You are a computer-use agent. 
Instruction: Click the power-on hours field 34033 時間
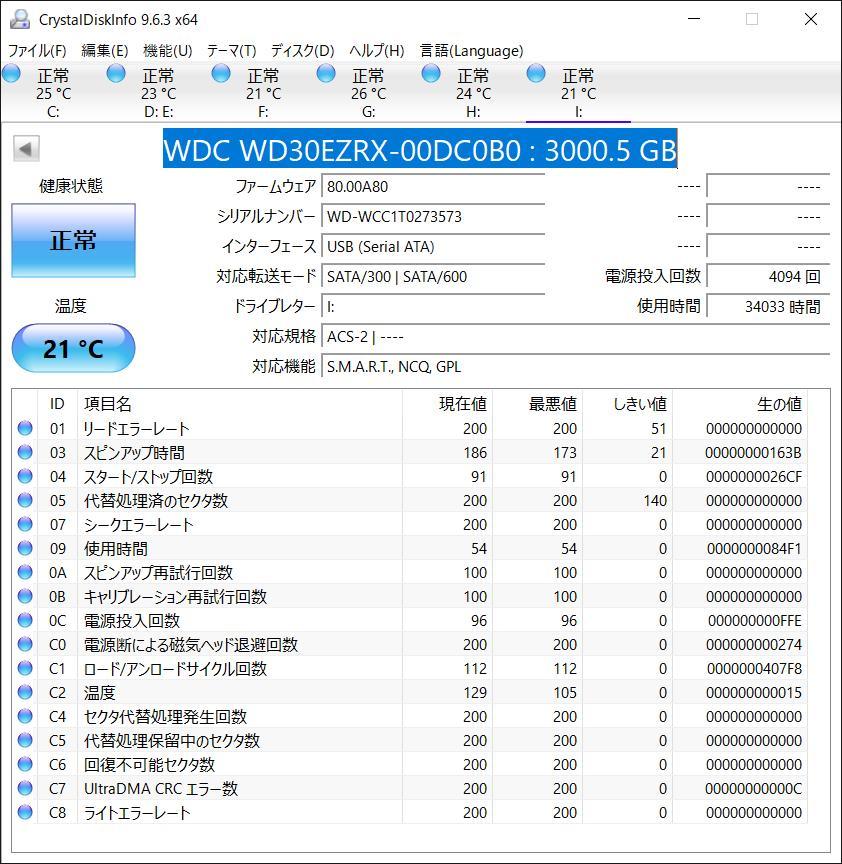[x=768, y=306]
